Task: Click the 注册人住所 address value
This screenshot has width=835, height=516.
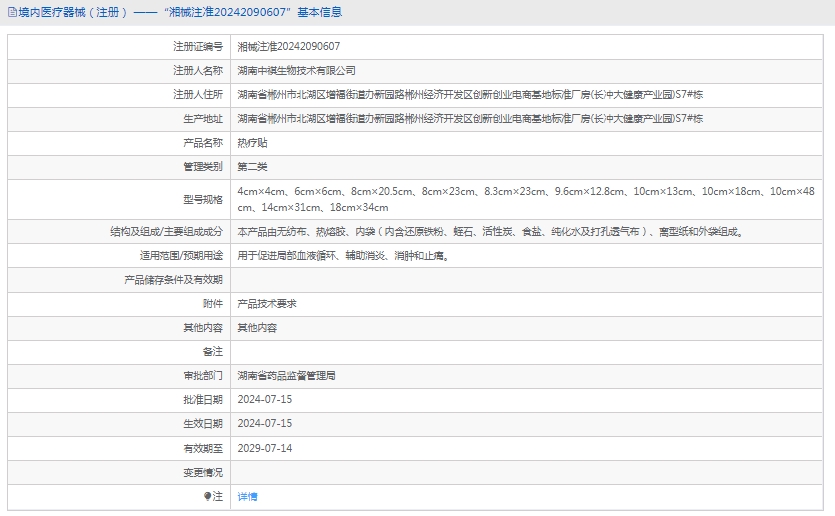Action: 470,94
